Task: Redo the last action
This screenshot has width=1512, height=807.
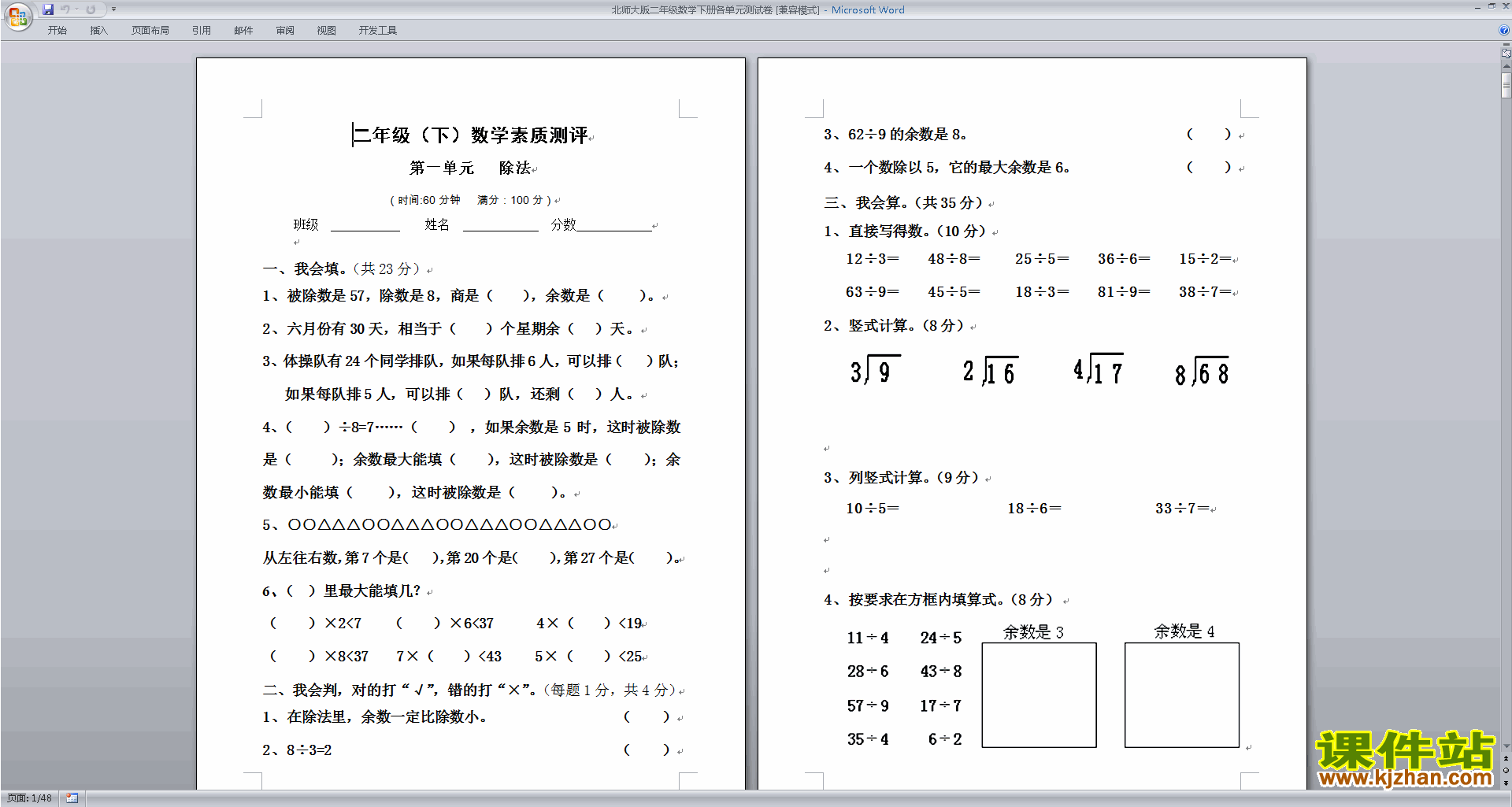Action: [91, 9]
